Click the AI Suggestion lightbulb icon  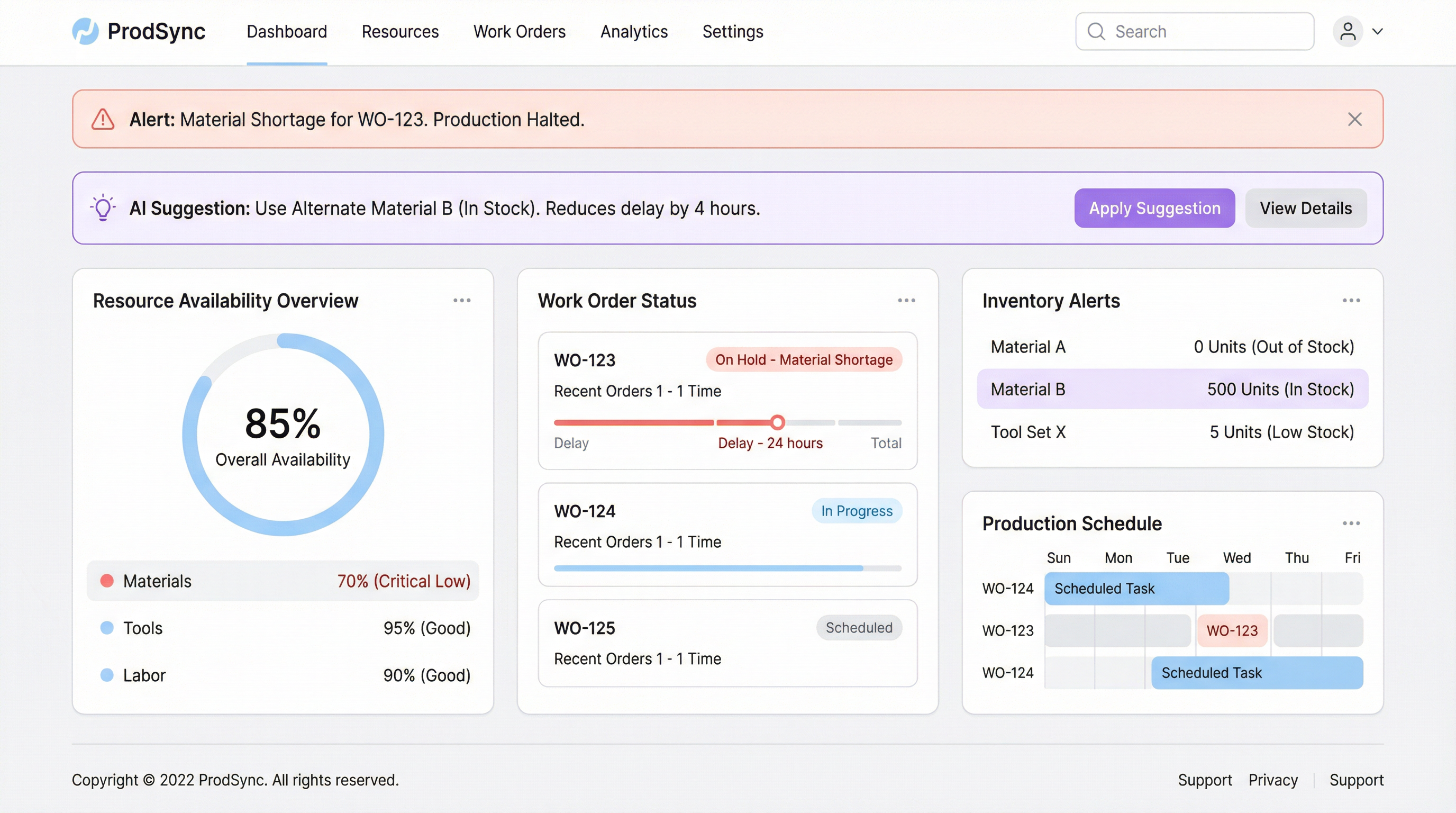point(103,208)
